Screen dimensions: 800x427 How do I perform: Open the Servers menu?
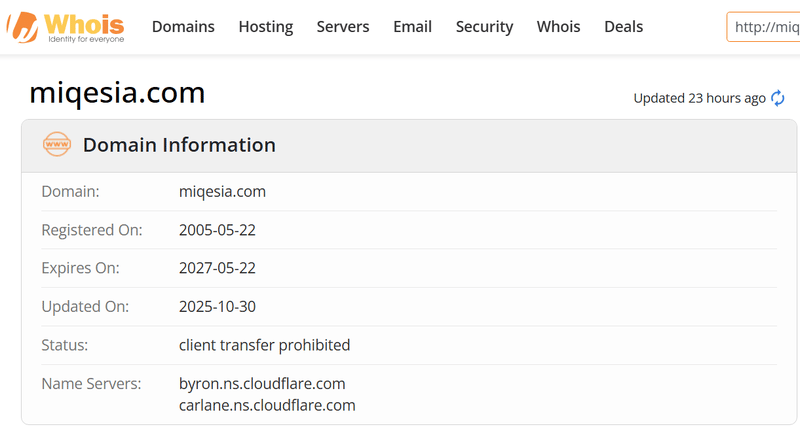click(x=343, y=27)
